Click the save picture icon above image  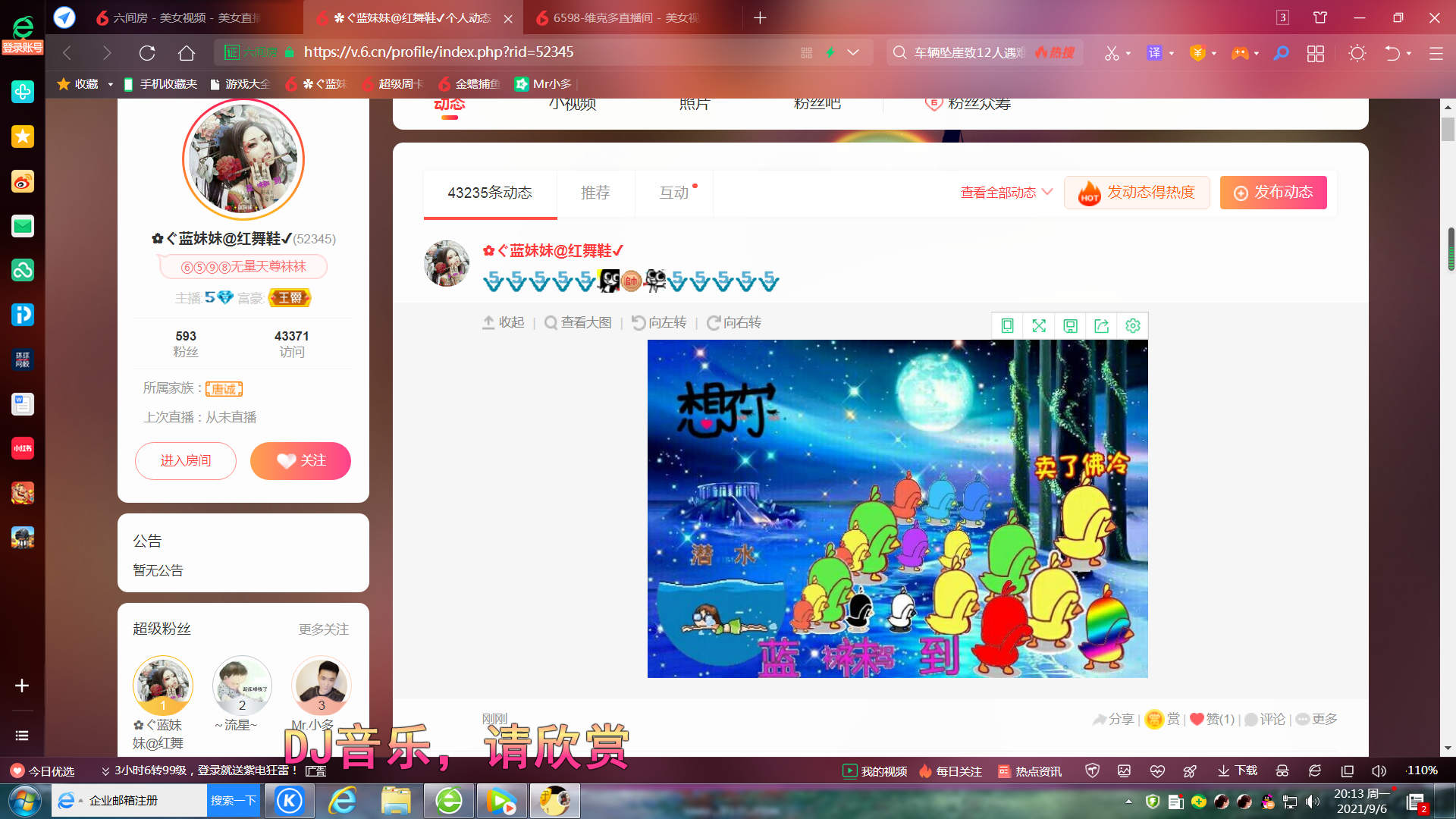click(1070, 325)
